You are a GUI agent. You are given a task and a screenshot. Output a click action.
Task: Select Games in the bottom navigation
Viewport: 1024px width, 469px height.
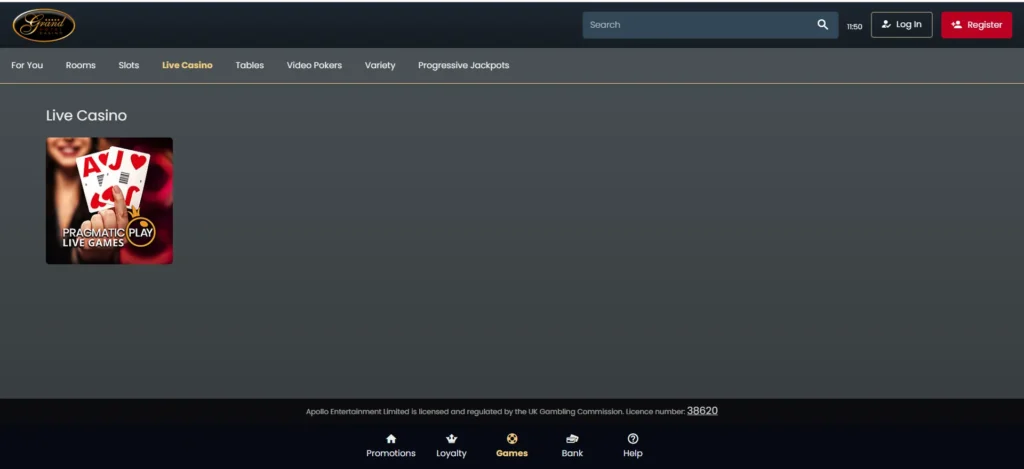512,445
